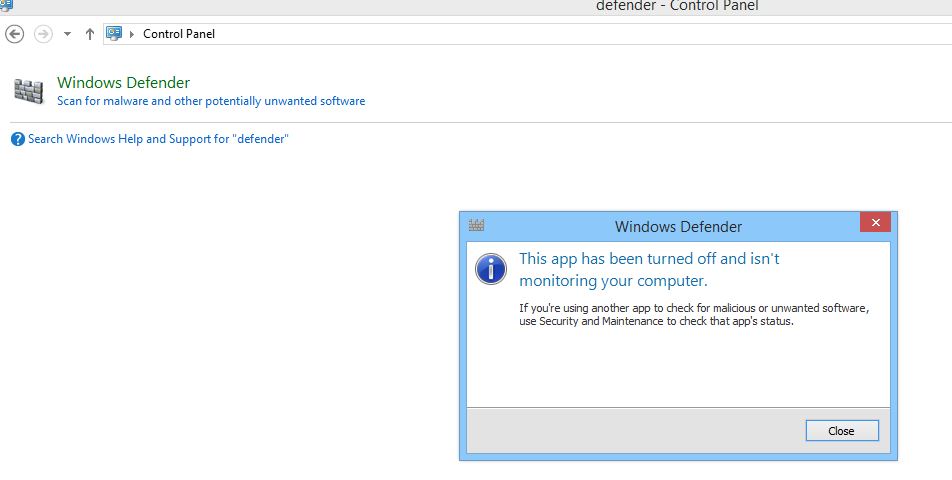
Task: Open Search Windows Help and Support link
Action: pyautogui.click(x=158, y=139)
